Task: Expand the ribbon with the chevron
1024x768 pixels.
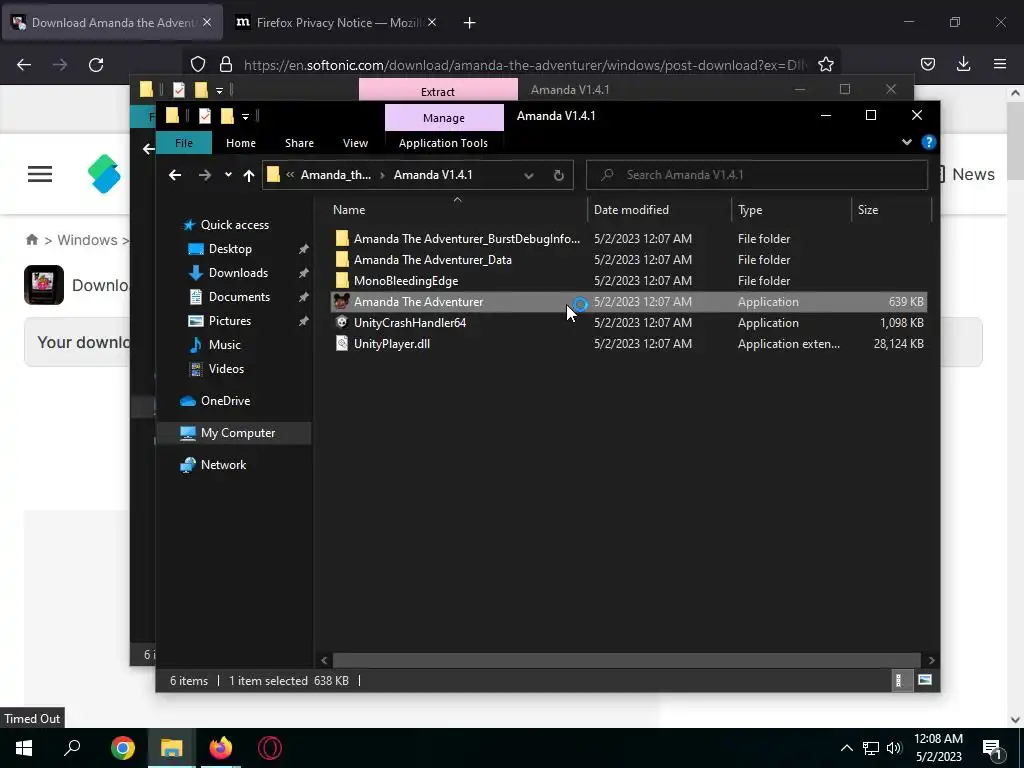Action: click(x=906, y=142)
